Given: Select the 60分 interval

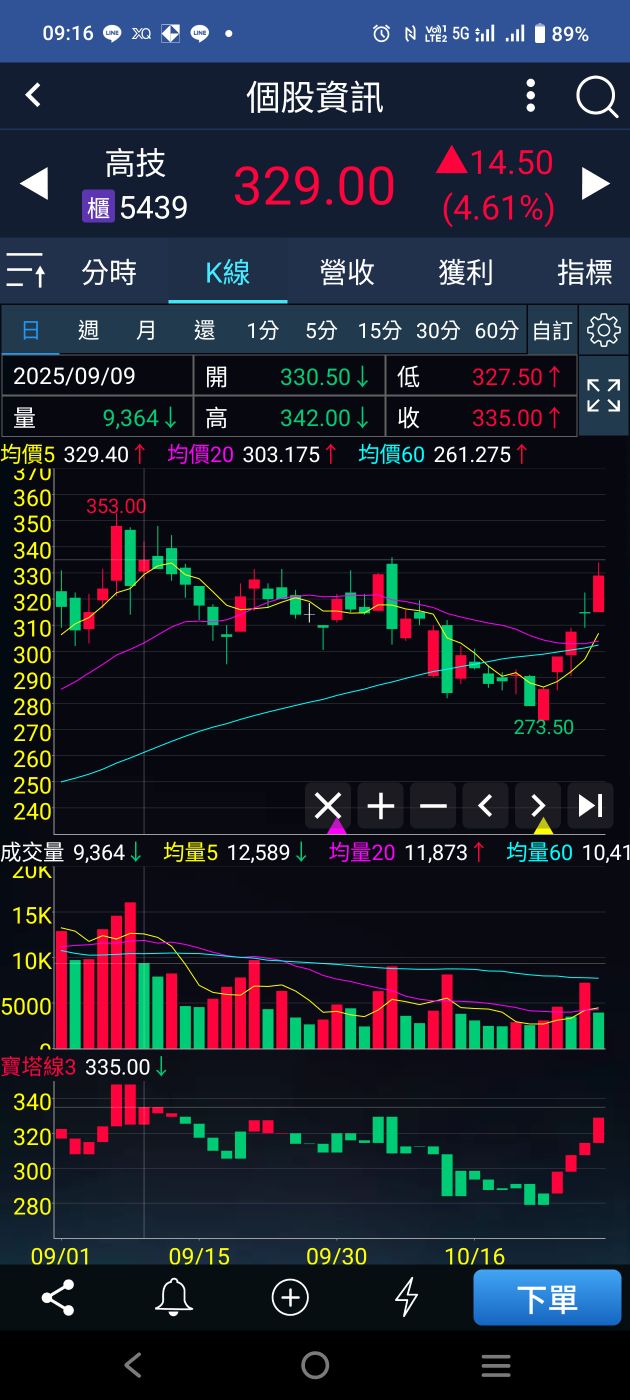Looking at the screenshot, I should (x=497, y=331).
